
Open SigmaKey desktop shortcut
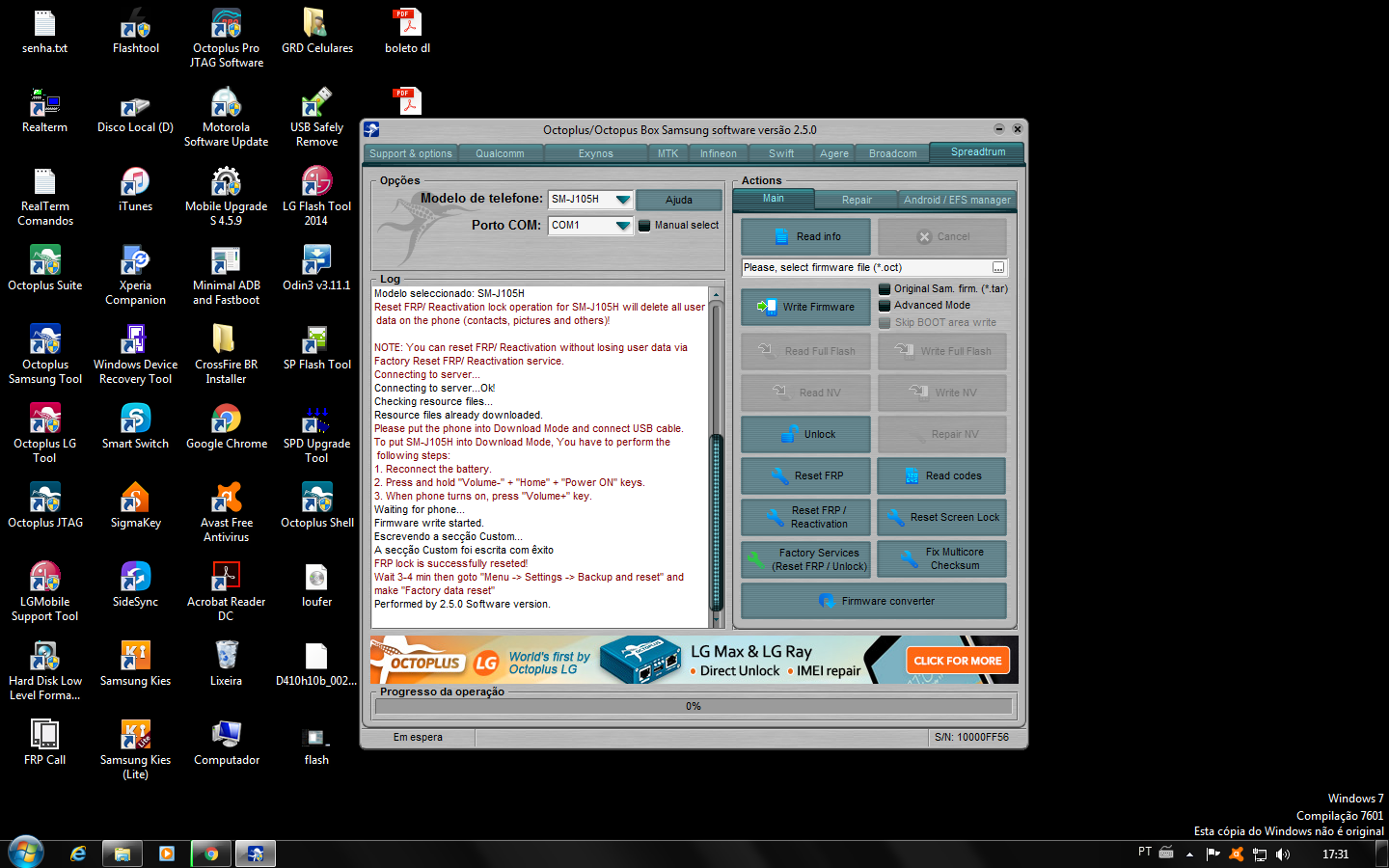point(135,504)
